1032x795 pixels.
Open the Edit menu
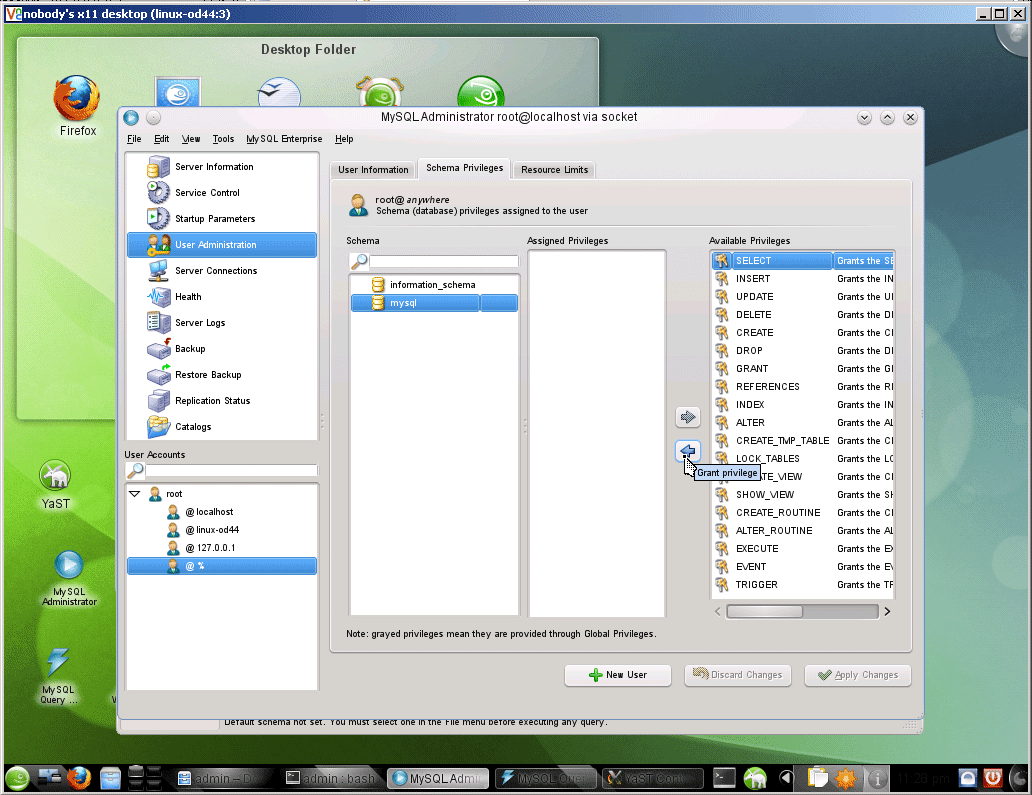(161, 139)
